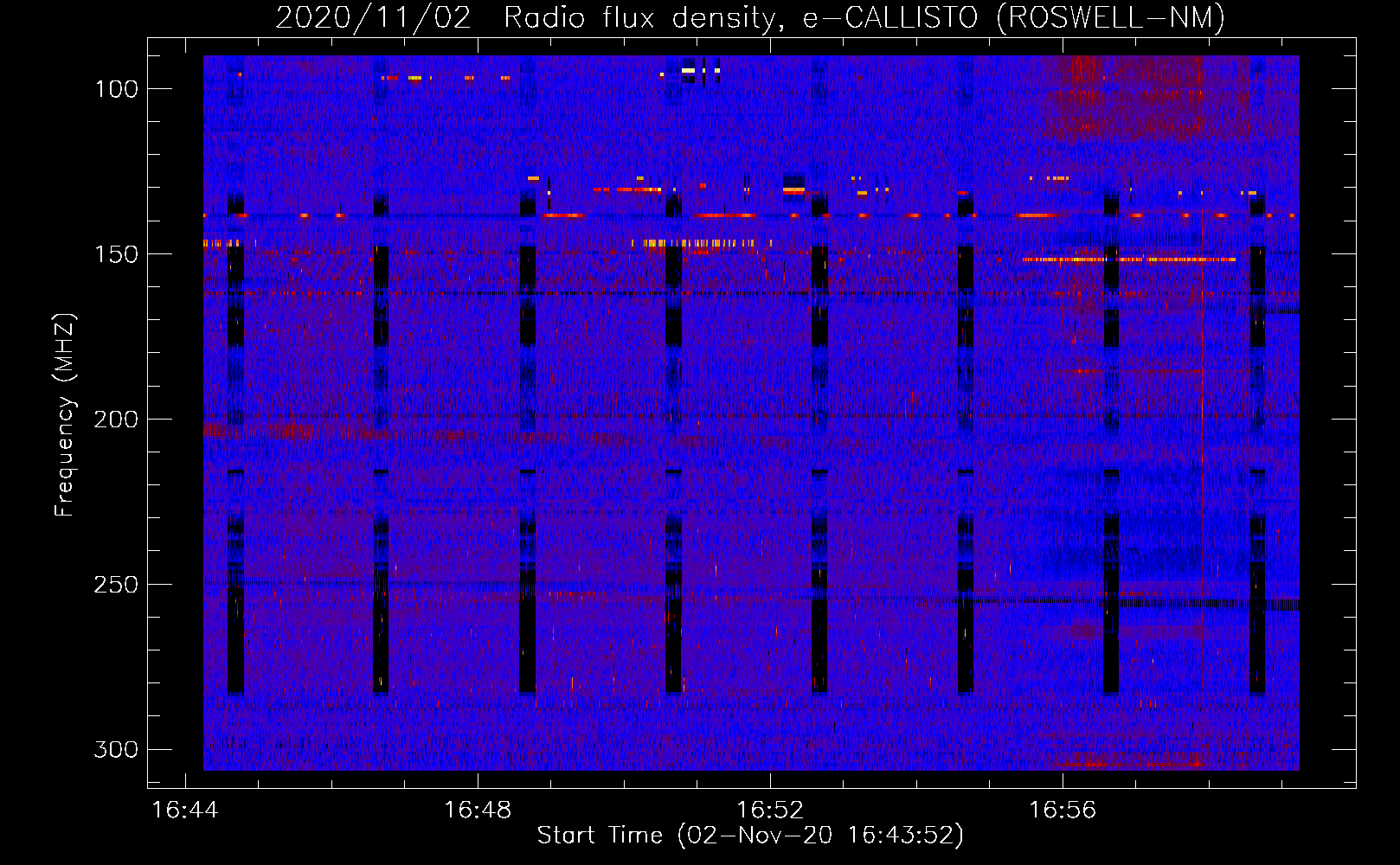Click the 'Frequency (MHZ)' axis label
Image resolution: width=1400 pixels, height=865 pixels.
click(x=65, y=415)
